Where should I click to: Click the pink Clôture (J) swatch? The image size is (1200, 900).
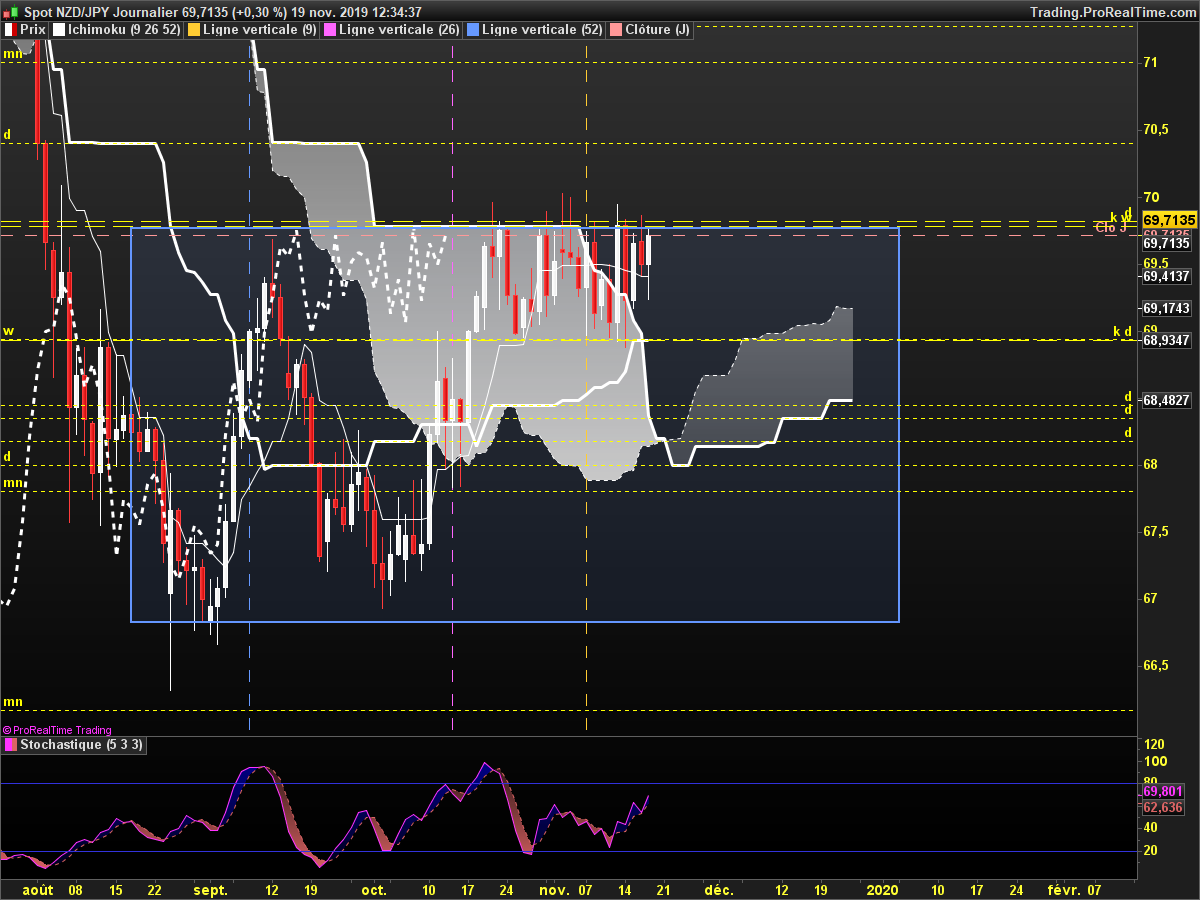[x=616, y=30]
